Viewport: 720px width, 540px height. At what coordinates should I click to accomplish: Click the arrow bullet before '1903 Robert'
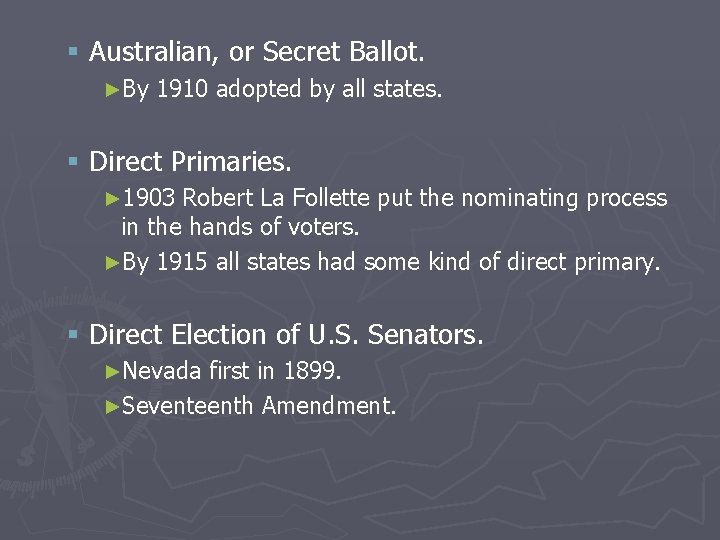click(x=112, y=198)
